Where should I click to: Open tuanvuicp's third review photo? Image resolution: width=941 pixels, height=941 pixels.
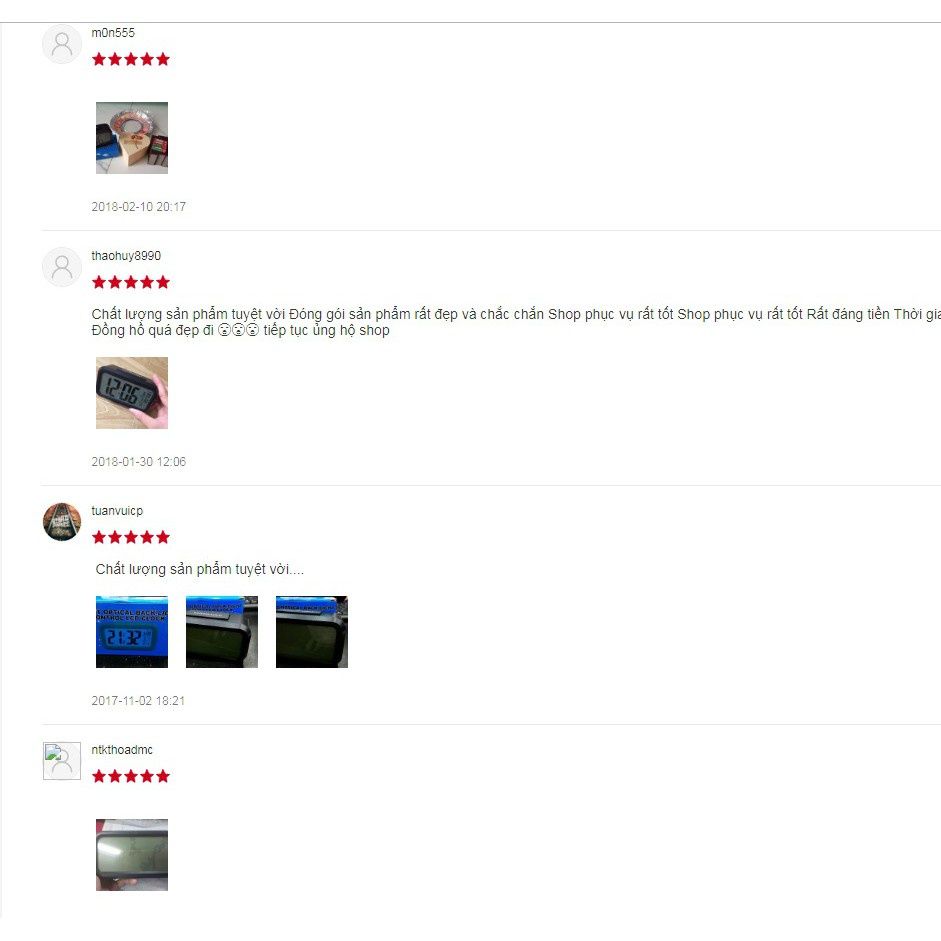(312, 632)
